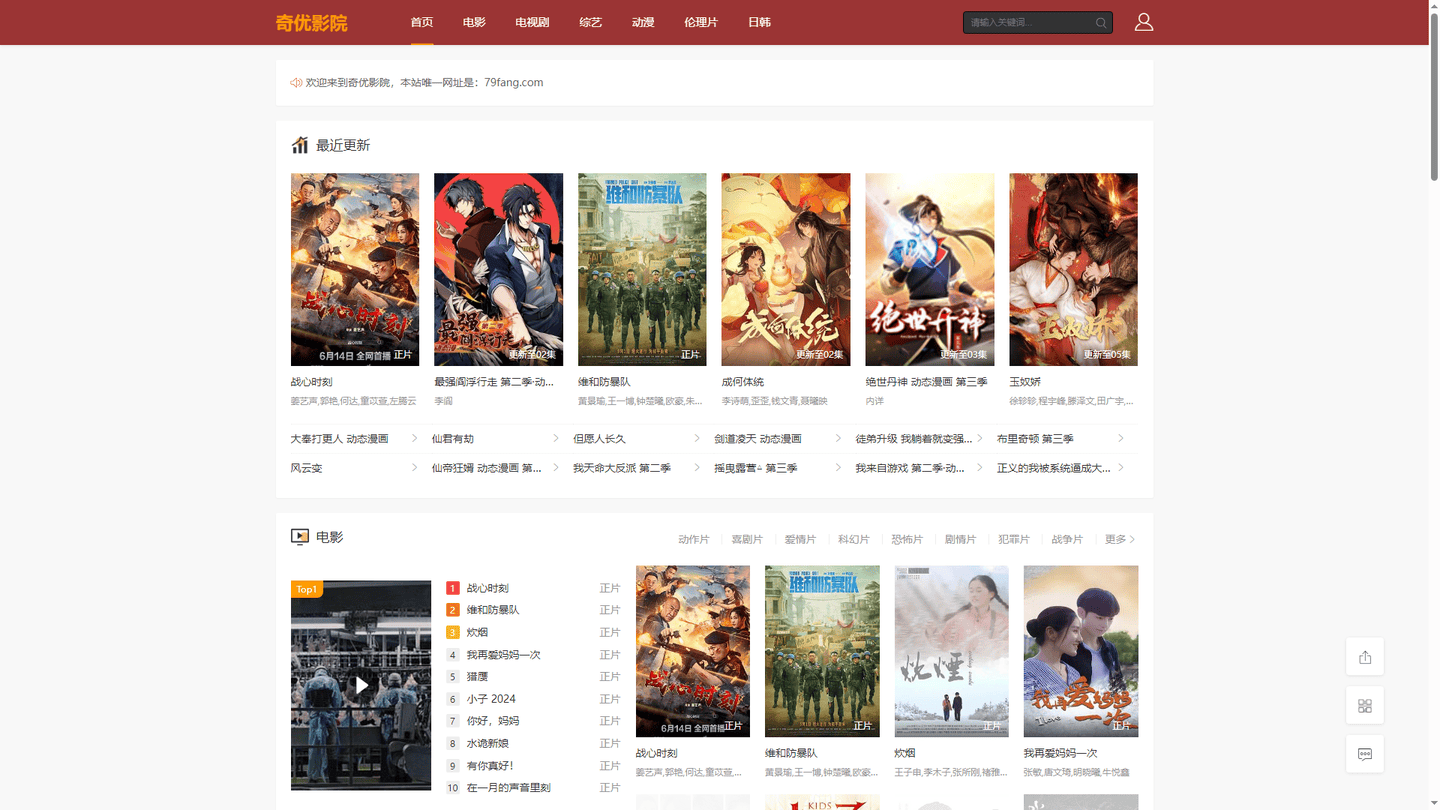This screenshot has width=1440, height=810.
Task: Open 综艺 nav menu item
Action: [x=591, y=22]
